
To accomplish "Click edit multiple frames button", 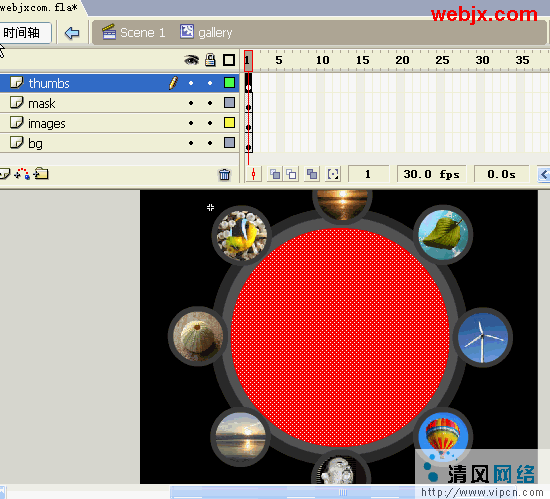I will point(312,174).
